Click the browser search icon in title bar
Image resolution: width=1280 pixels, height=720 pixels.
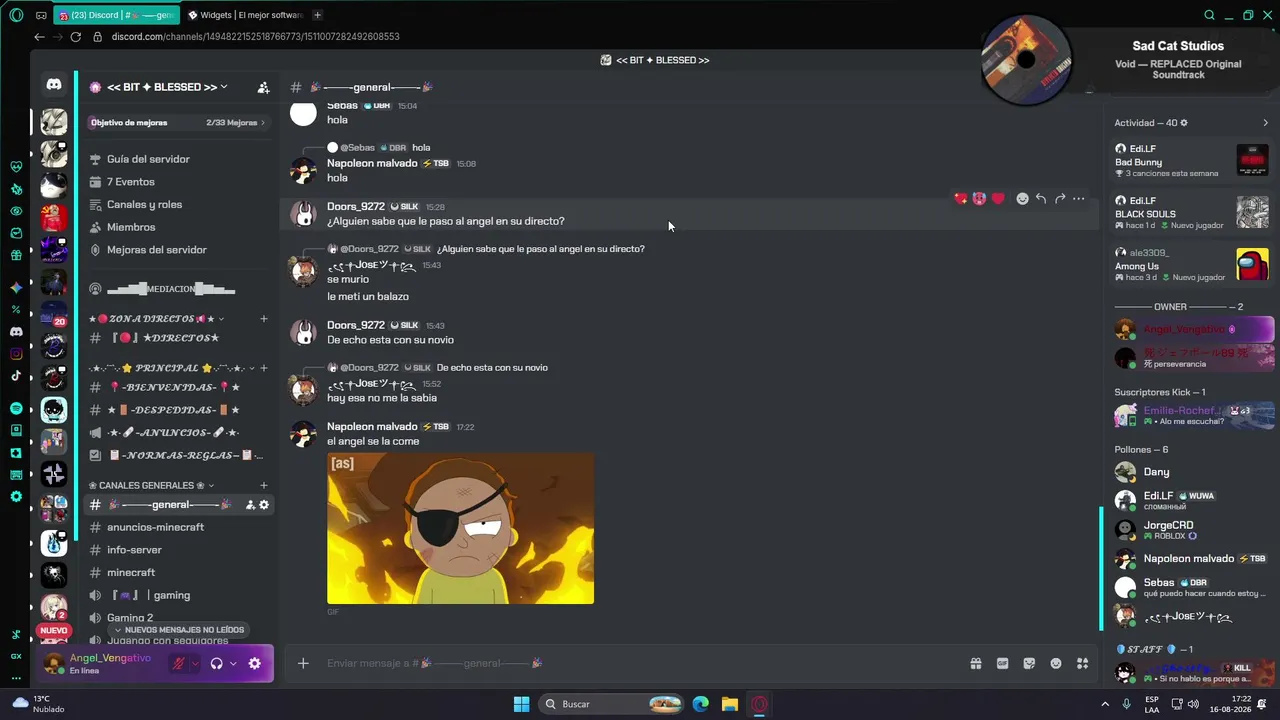pyautogui.click(x=1209, y=15)
